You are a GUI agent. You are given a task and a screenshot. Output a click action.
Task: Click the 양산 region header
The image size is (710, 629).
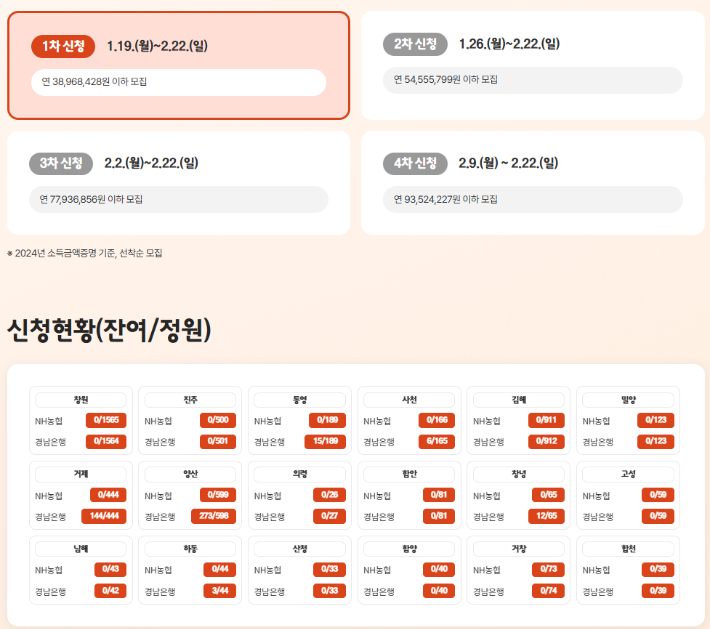(190, 474)
